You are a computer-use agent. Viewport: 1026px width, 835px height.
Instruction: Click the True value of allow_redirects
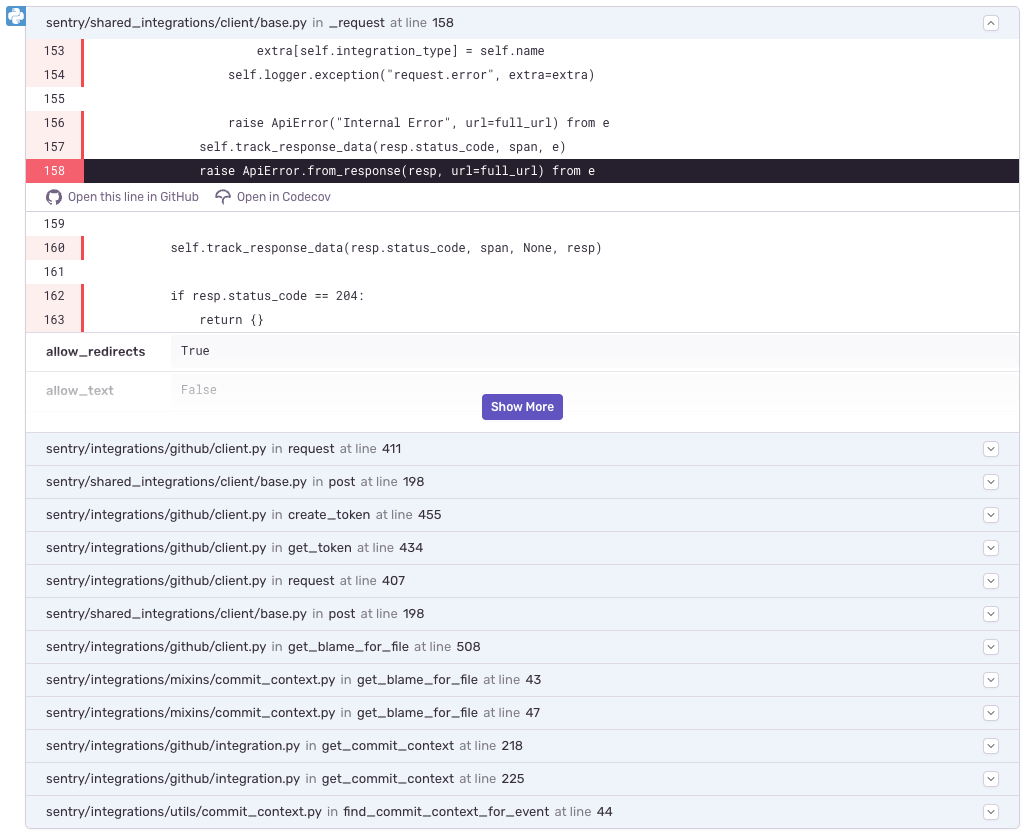pyautogui.click(x=195, y=351)
